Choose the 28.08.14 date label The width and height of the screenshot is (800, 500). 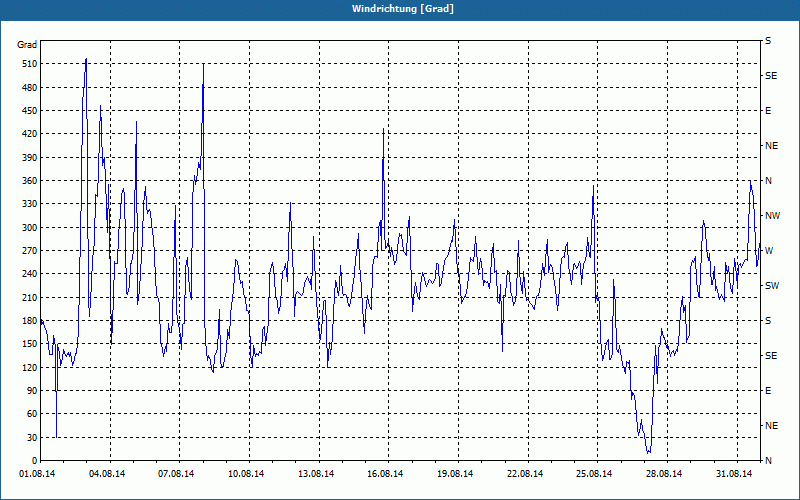pos(664,474)
